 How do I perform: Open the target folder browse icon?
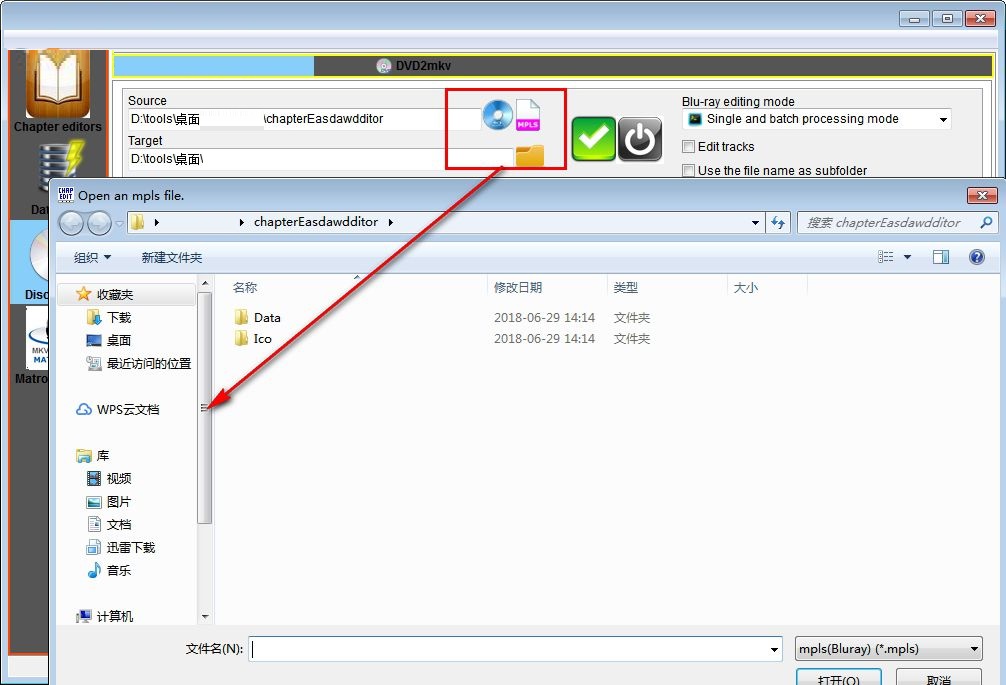point(529,156)
